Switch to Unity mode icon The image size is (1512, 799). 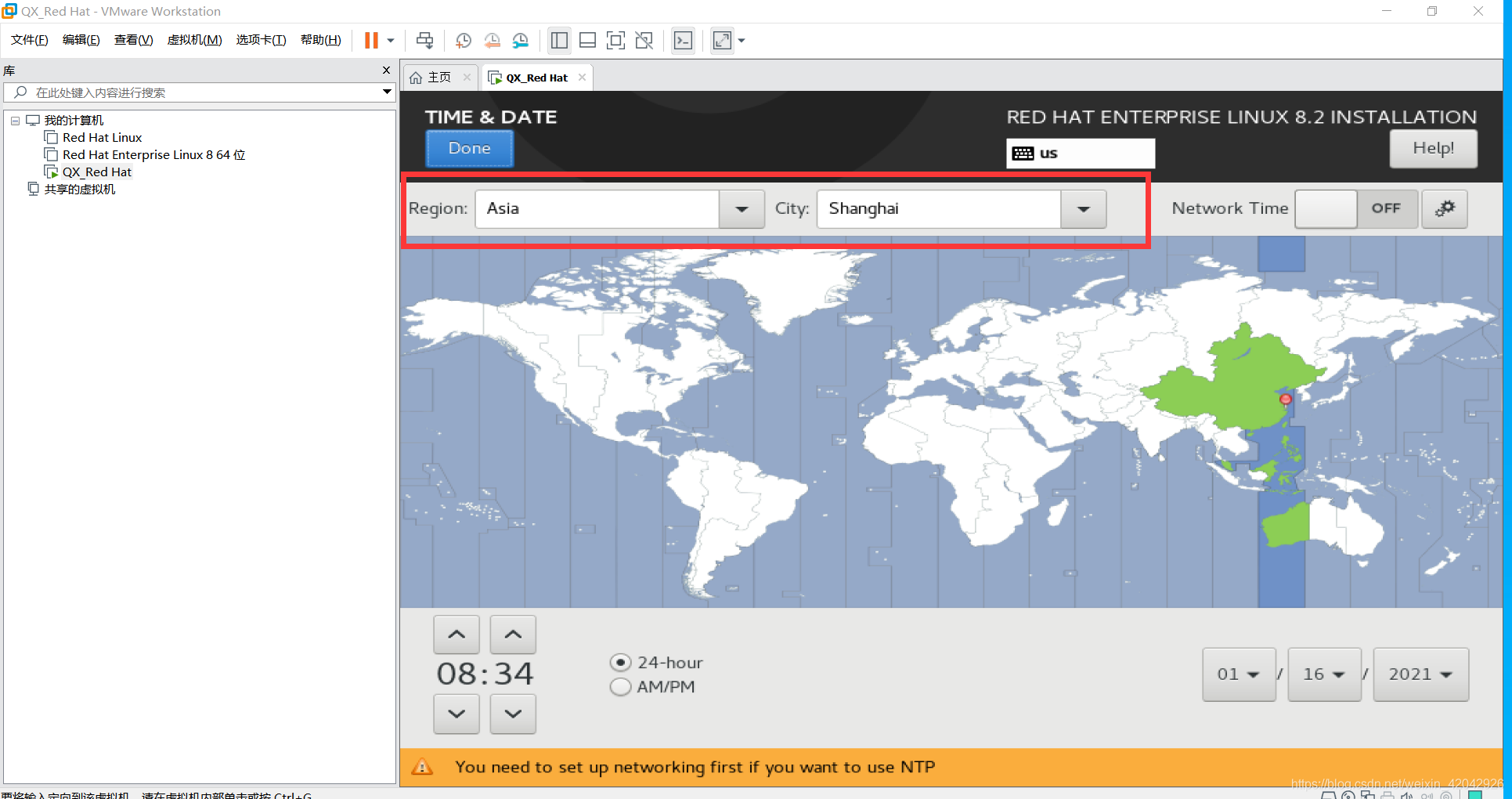(x=644, y=40)
